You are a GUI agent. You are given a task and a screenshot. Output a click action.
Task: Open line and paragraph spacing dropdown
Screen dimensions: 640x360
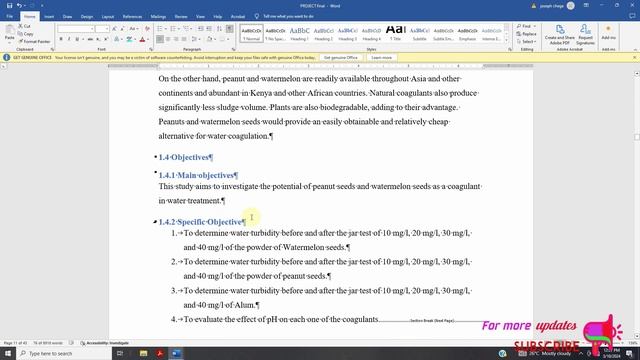[195, 39]
